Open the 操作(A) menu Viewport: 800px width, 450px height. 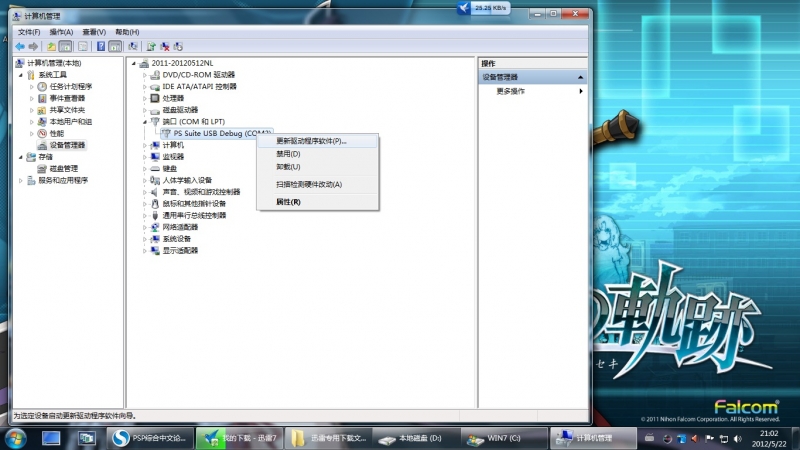(61, 32)
